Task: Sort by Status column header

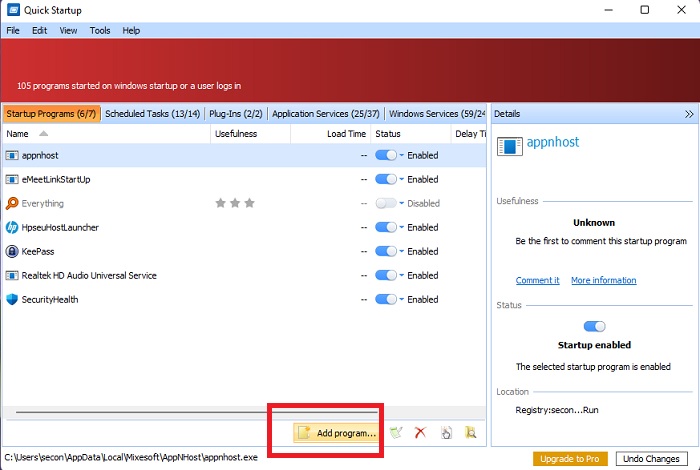Action: tap(410, 134)
